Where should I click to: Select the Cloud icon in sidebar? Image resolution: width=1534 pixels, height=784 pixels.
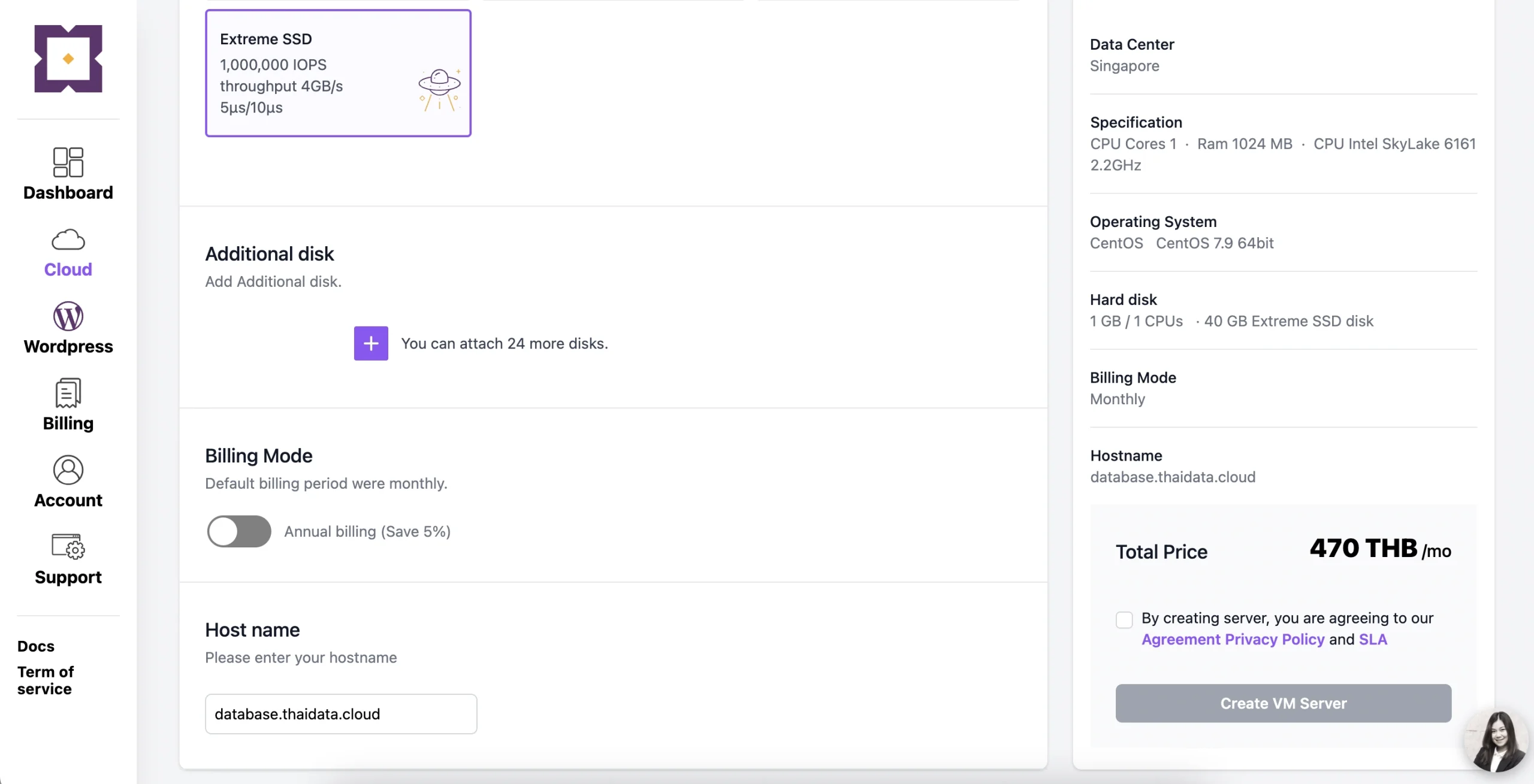tap(68, 240)
